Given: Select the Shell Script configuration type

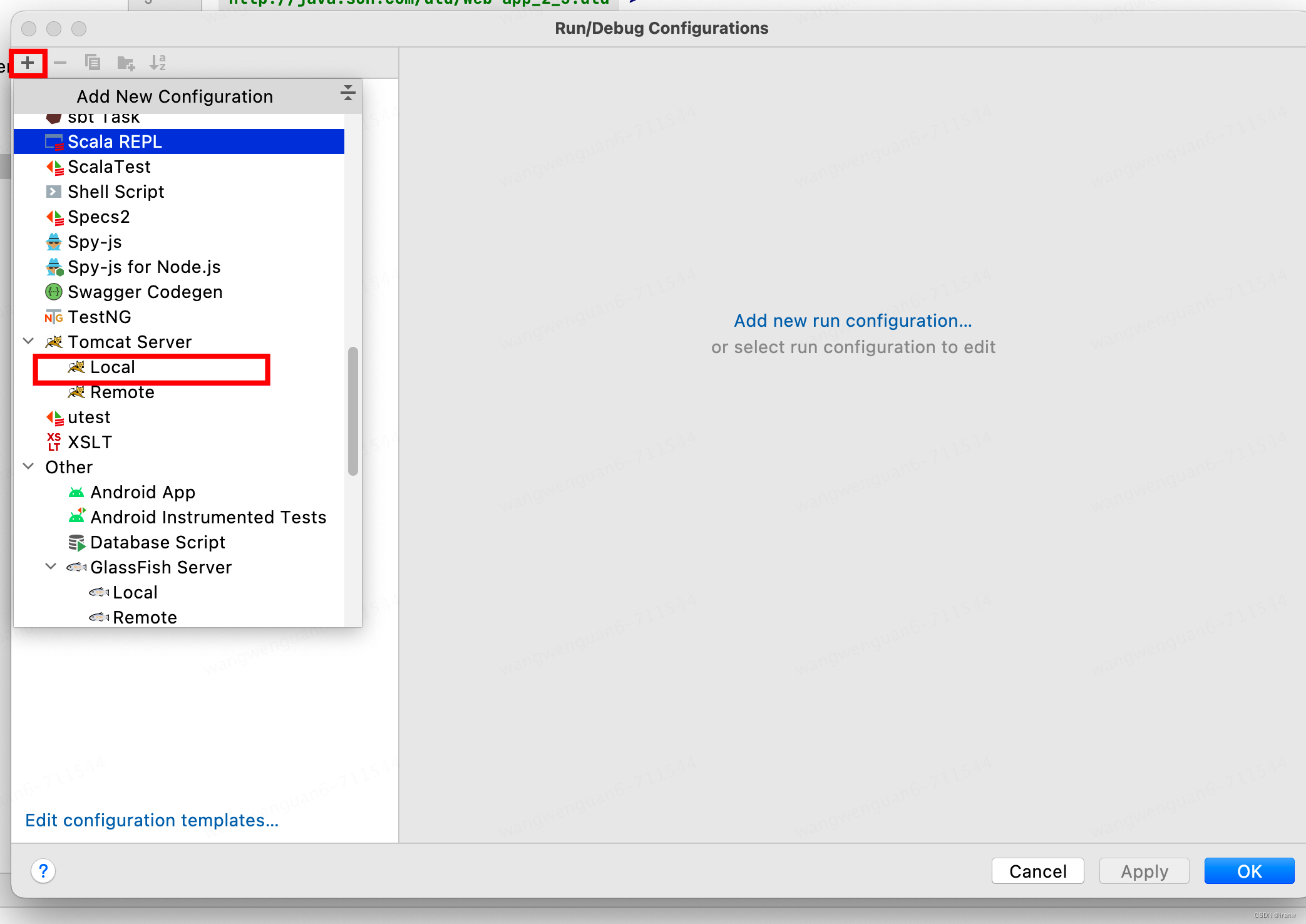Looking at the screenshot, I should pyautogui.click(x=116, y=192).
